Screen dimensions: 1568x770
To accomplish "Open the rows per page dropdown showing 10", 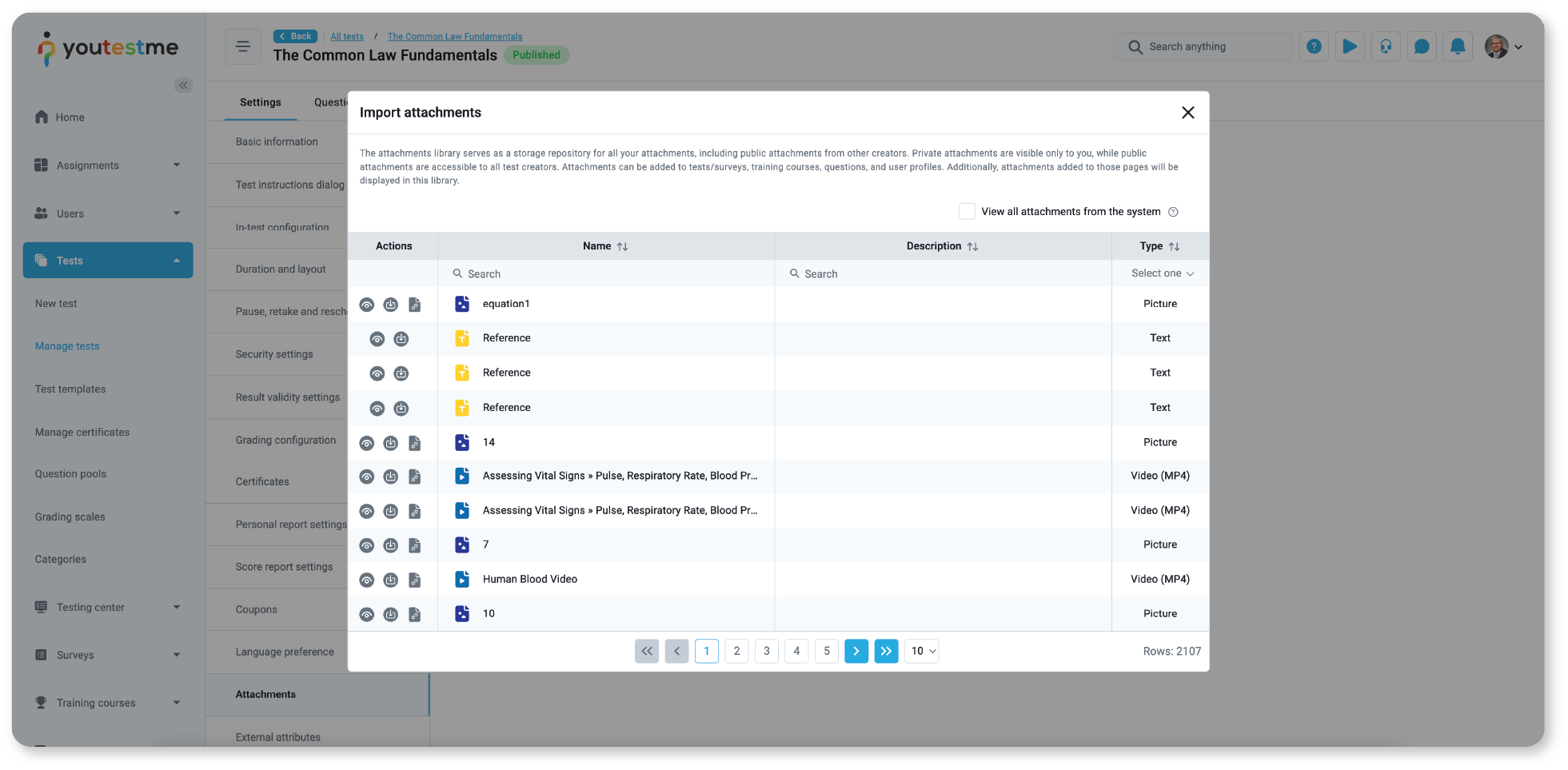I will 921,651.
